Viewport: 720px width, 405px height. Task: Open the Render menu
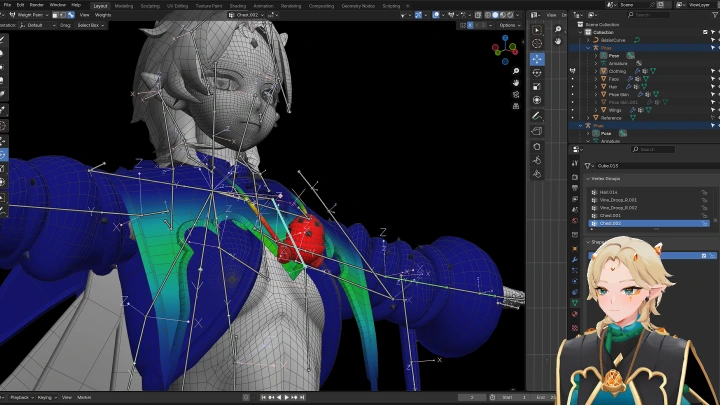coord(37,5)
